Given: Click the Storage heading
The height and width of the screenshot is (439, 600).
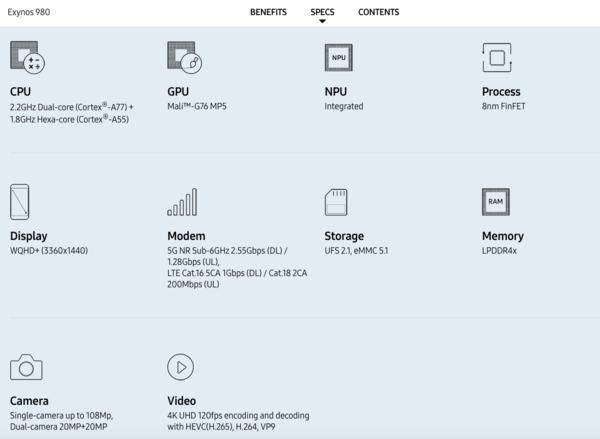Looking at the screenshot, I should [344, 236].
